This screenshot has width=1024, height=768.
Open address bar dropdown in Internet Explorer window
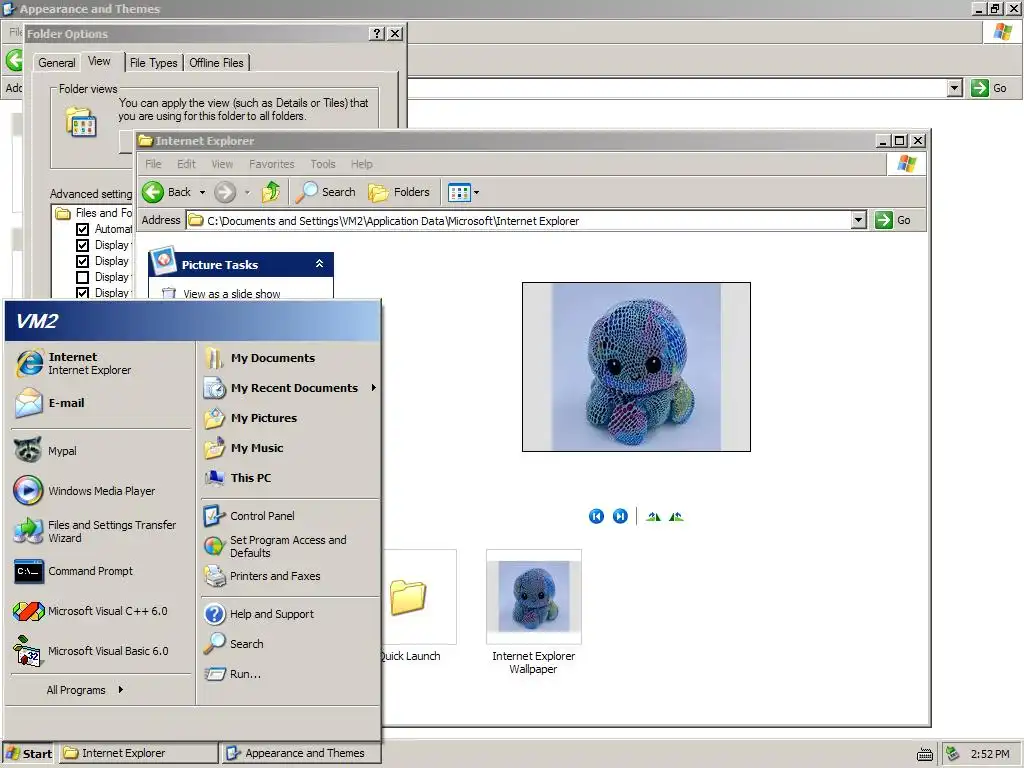[x=859, y=220]
